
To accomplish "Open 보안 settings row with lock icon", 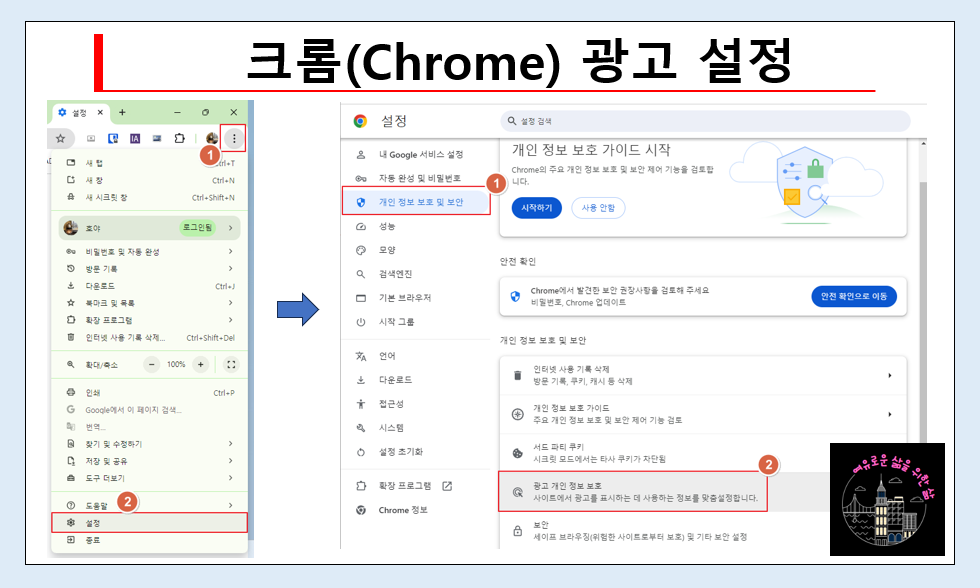I will (703, 531).
